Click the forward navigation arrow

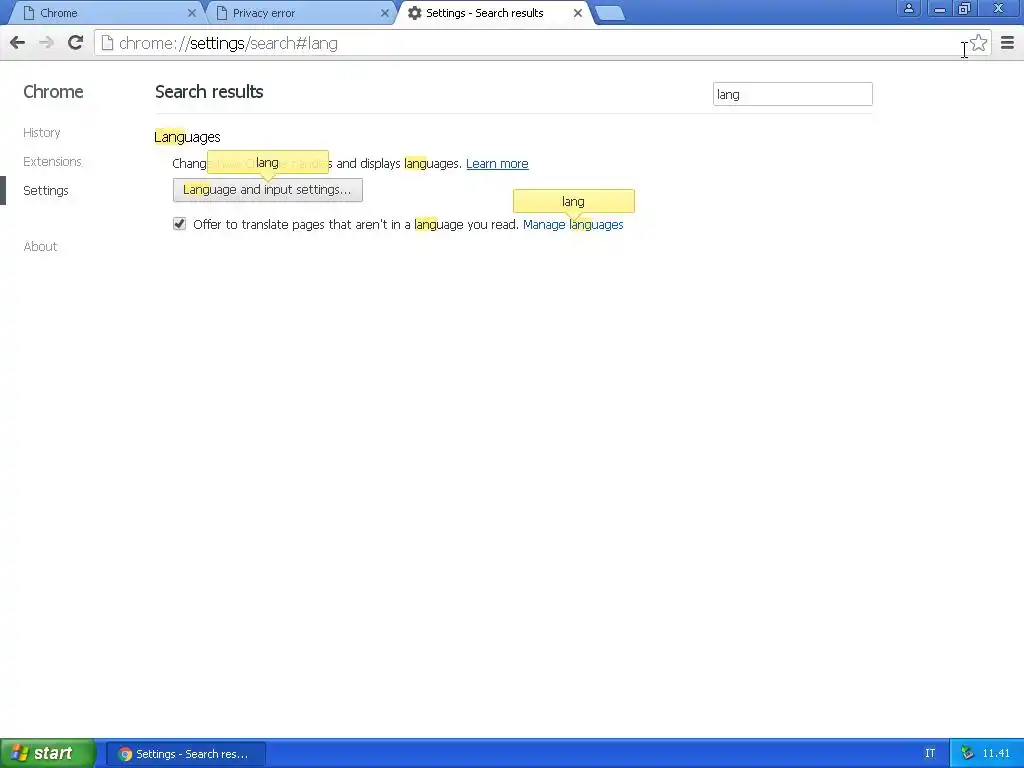(x=46, y=43)
